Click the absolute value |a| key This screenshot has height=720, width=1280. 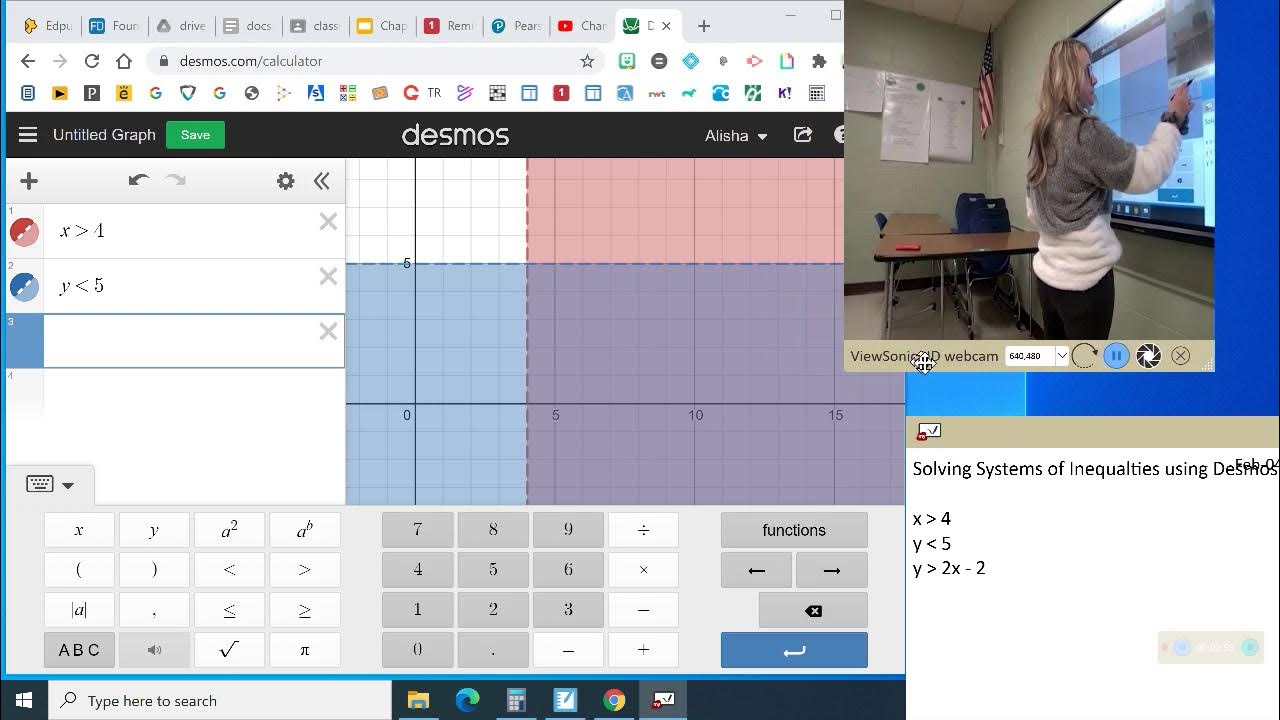pos(79,610)
